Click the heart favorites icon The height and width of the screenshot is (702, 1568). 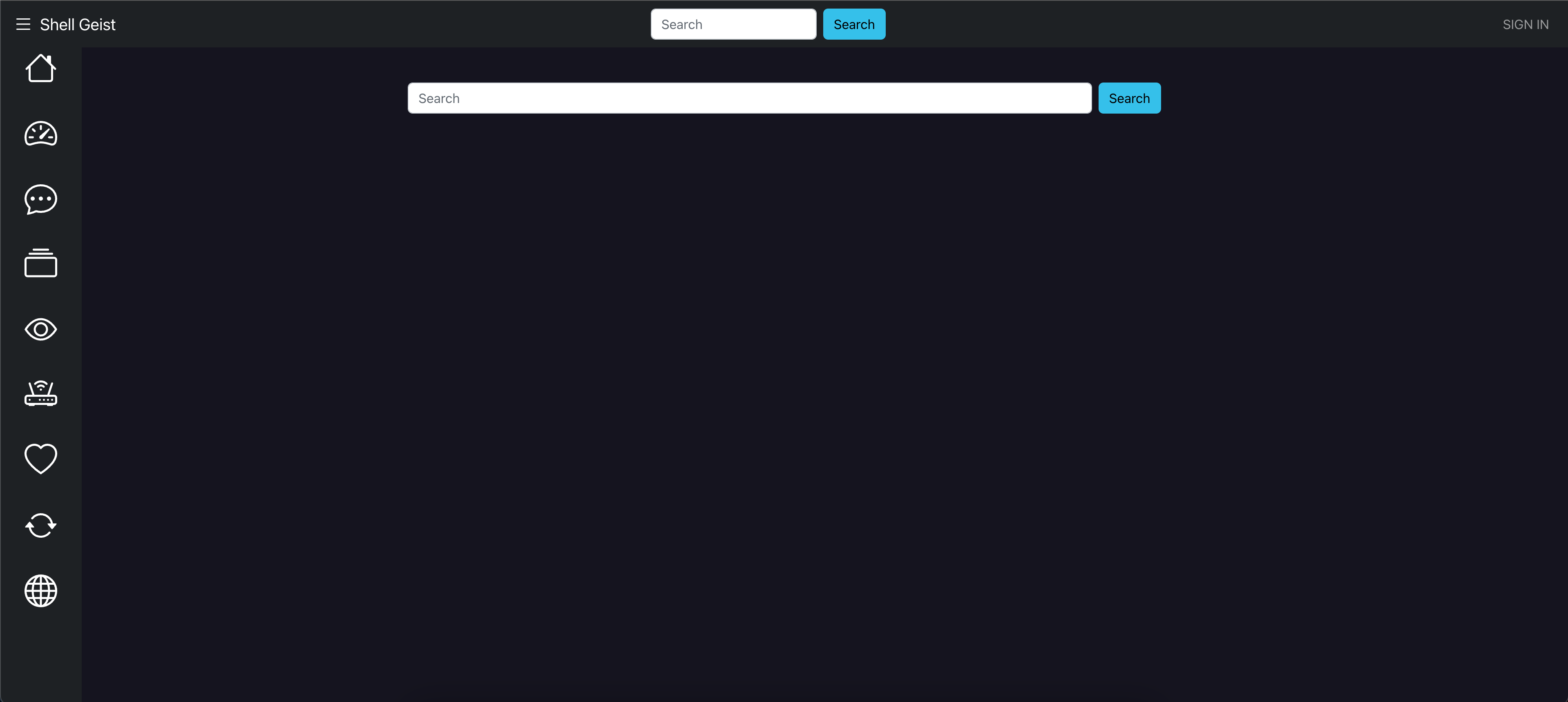coord(41,458)
